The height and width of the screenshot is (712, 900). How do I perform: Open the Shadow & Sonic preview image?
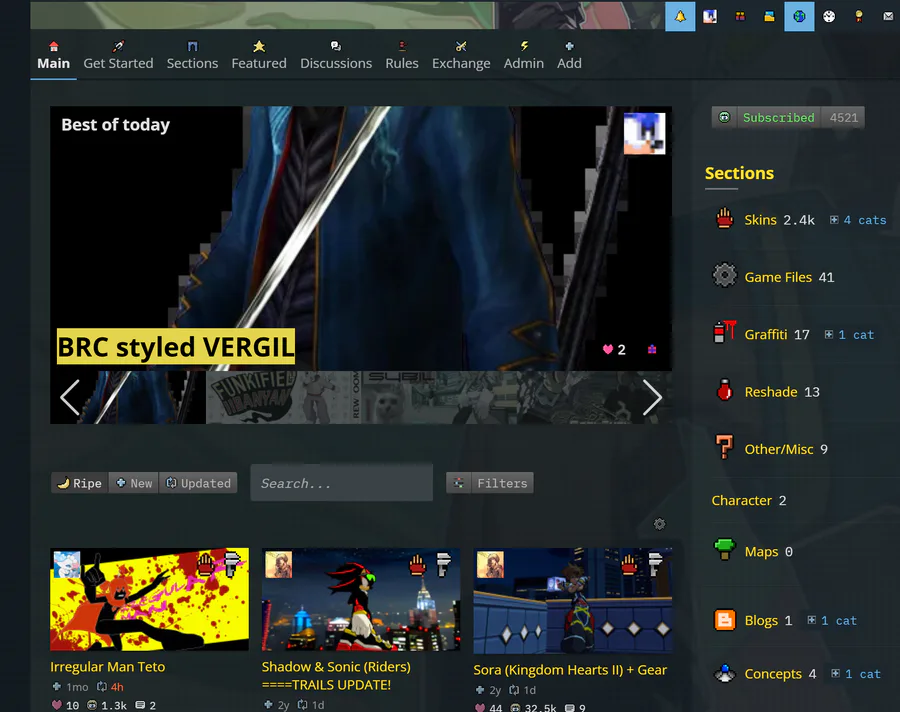(x=361, y=599)
